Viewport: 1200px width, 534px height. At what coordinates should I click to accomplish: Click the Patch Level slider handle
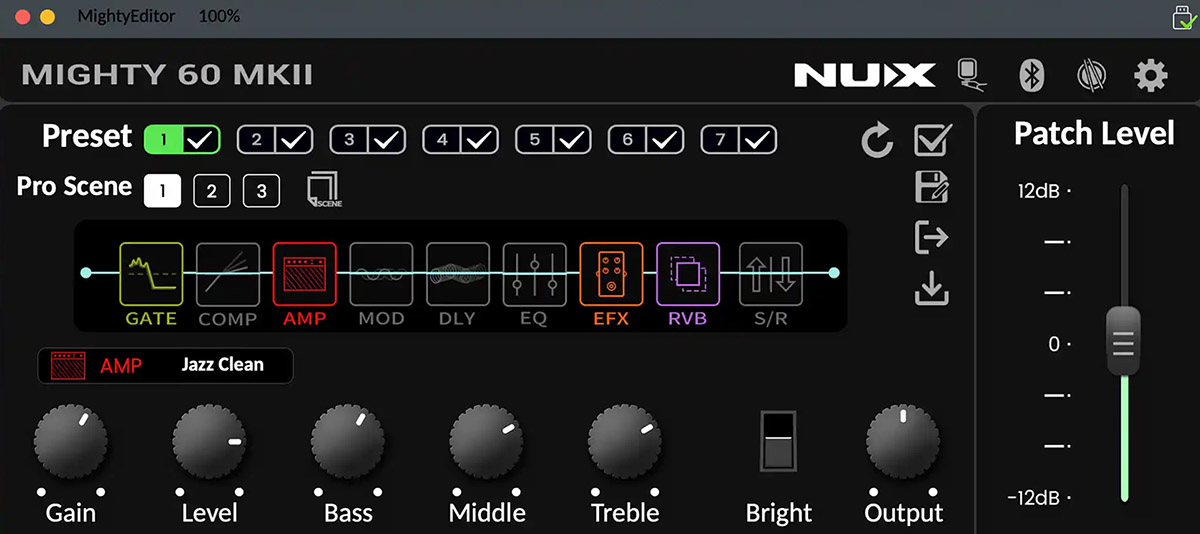pyautogui.click(x=1123, y=342)
